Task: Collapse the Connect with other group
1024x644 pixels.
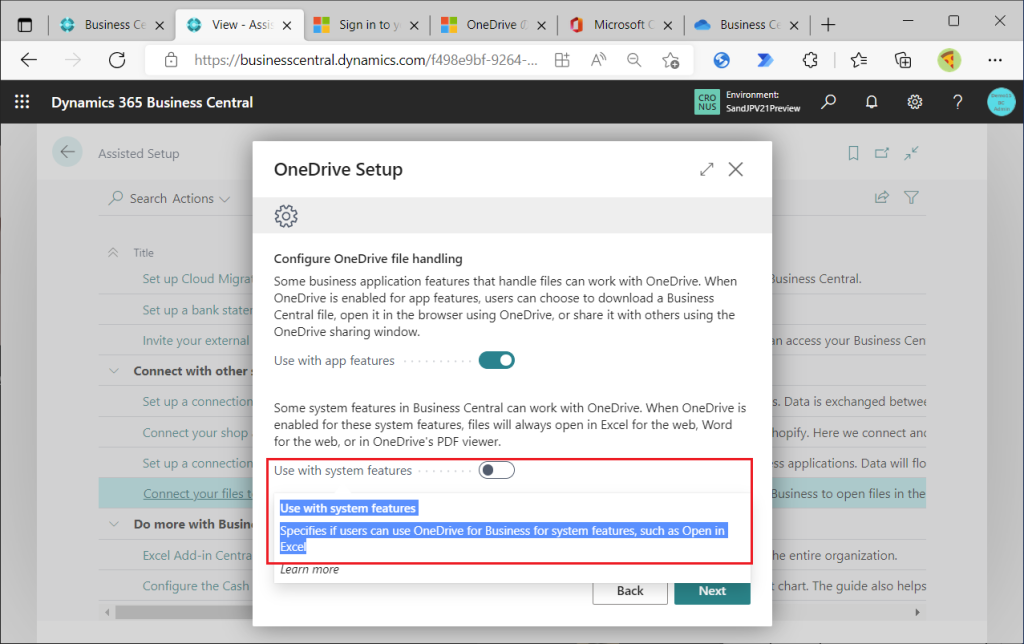Action: pyautogui.click(x=114, y=371)
